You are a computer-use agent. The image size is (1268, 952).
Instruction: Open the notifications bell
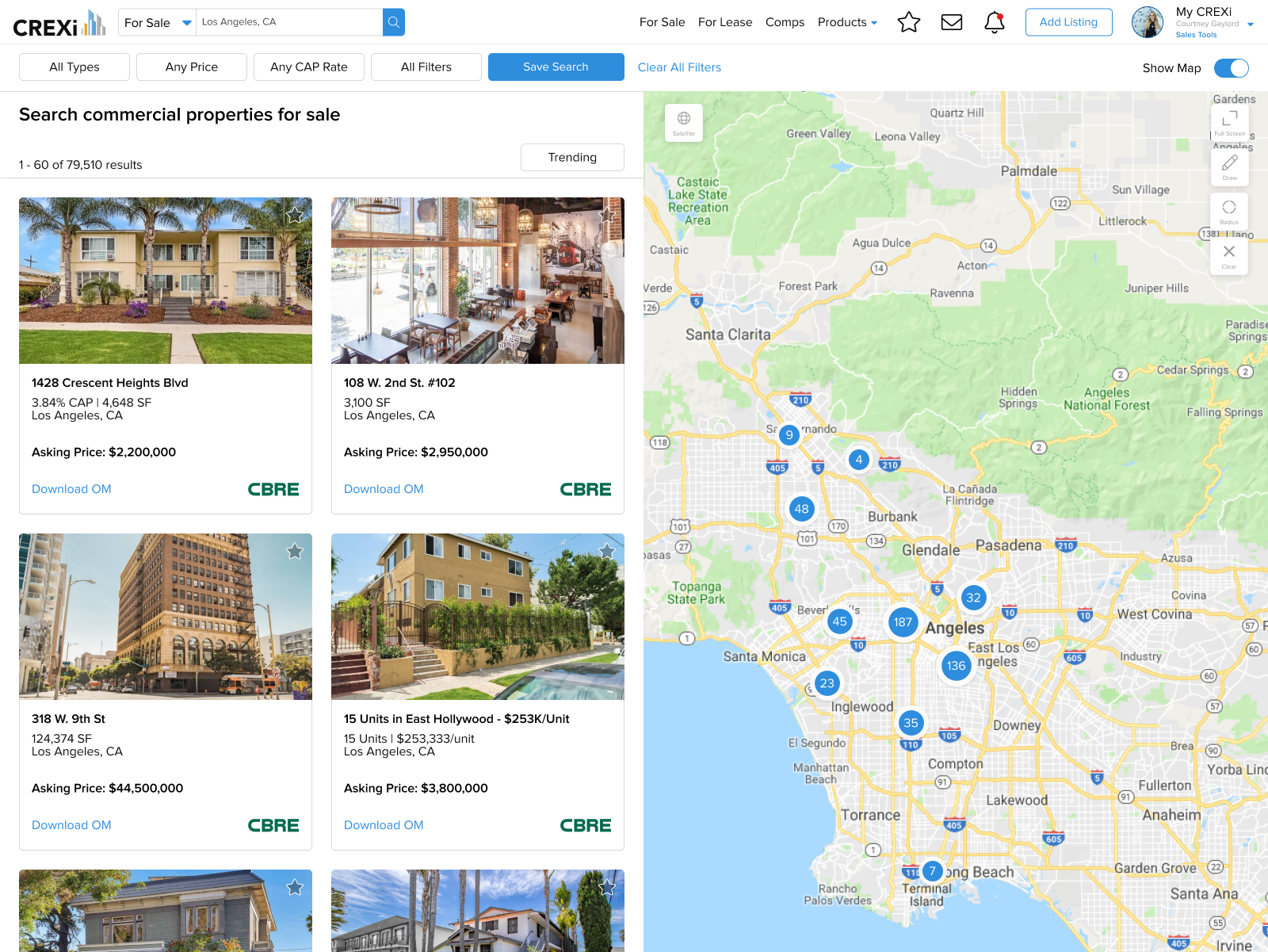point(994,22)
